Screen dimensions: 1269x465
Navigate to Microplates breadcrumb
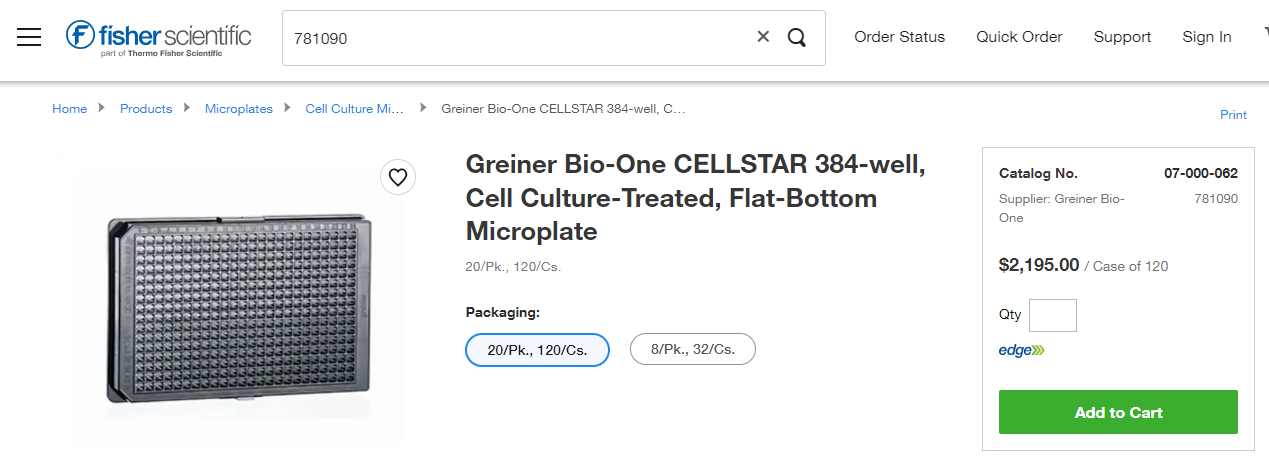pyautogui.click(x=238, y=109)
